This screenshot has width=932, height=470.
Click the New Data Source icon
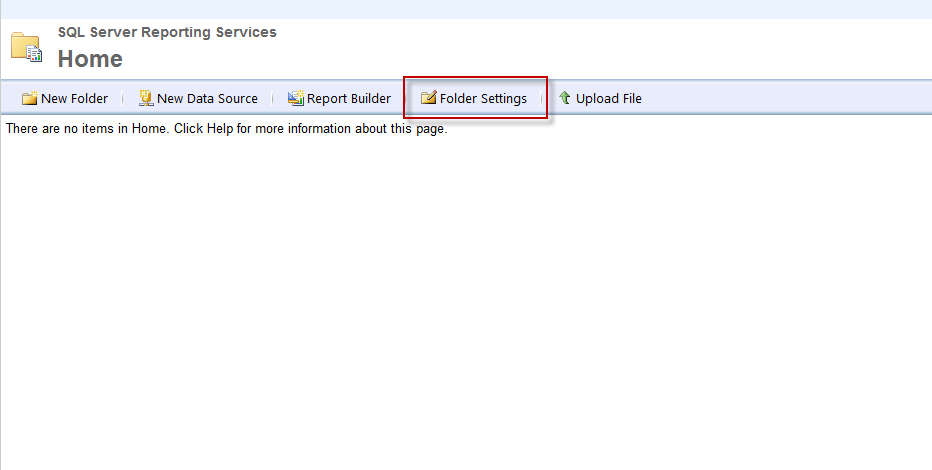click(x=146, y=98)
